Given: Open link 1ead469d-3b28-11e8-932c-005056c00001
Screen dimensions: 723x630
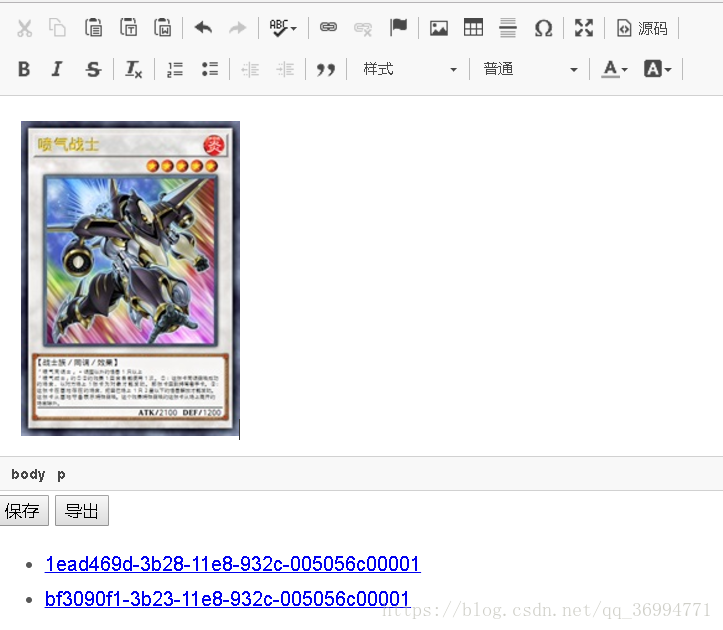Looking at the screenshot, I should [232, 564].
